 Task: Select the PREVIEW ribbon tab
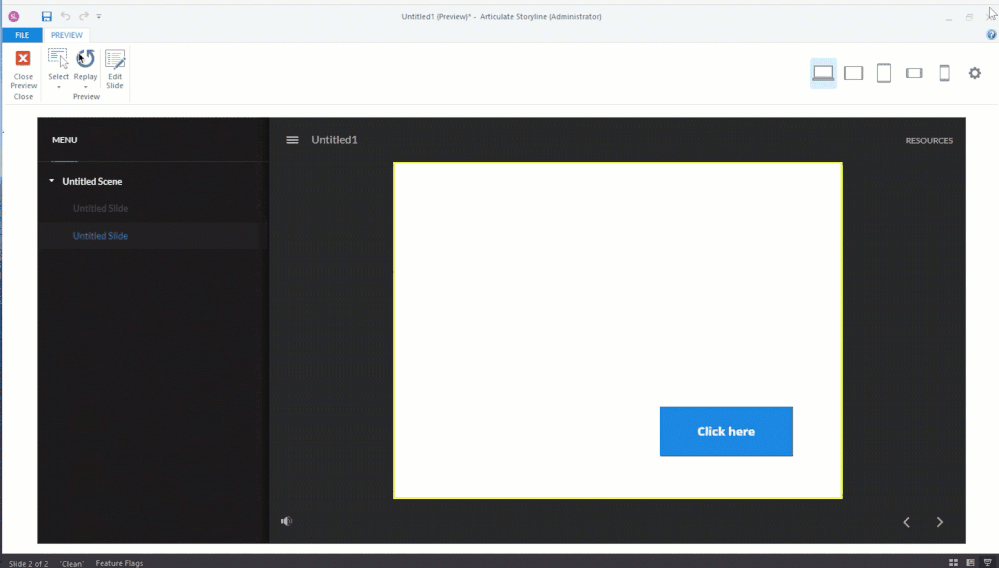tap(67, 35)
